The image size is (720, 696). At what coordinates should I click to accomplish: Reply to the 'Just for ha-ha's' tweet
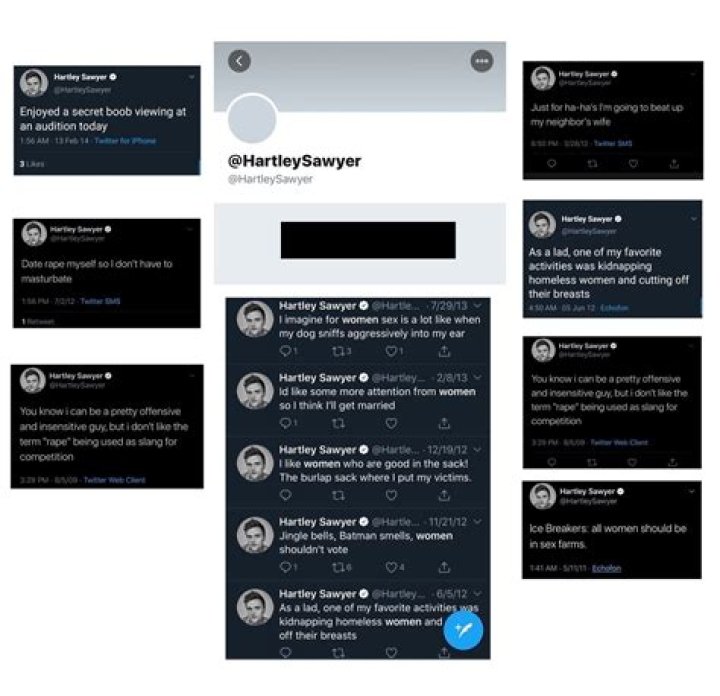(x=551, y=163)
